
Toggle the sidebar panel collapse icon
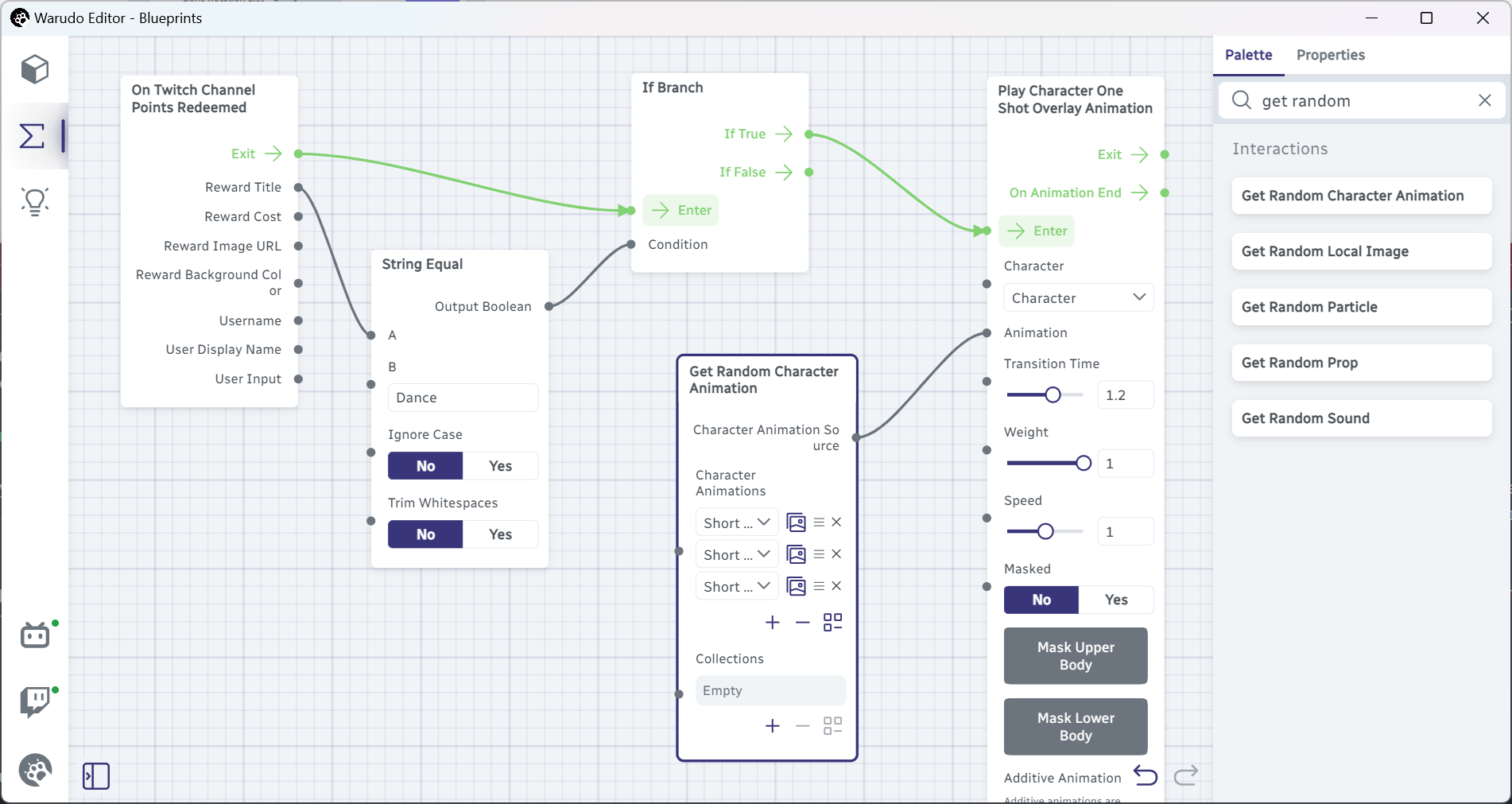pyautogui.click(x=96, y=775)
